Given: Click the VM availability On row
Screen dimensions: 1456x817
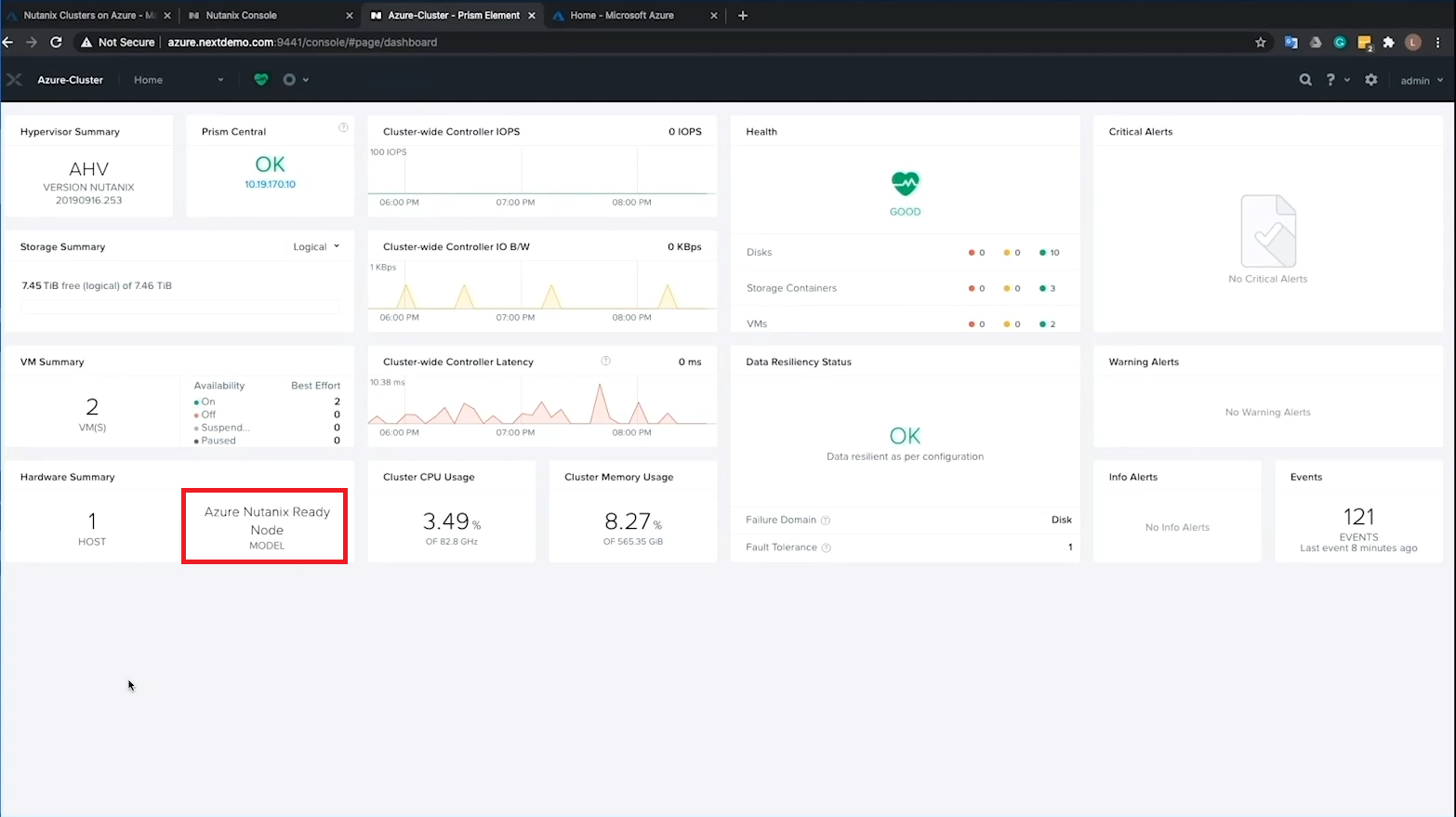Looking at the screenshot, I should coord(267,402).
